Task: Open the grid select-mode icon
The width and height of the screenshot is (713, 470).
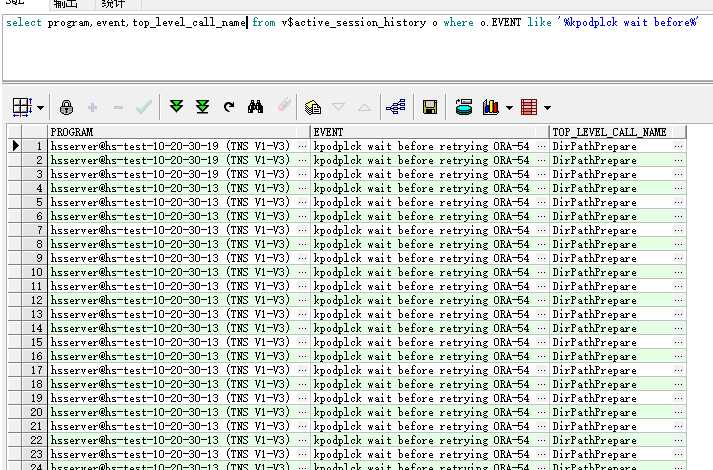Action: tap(21, 108)
